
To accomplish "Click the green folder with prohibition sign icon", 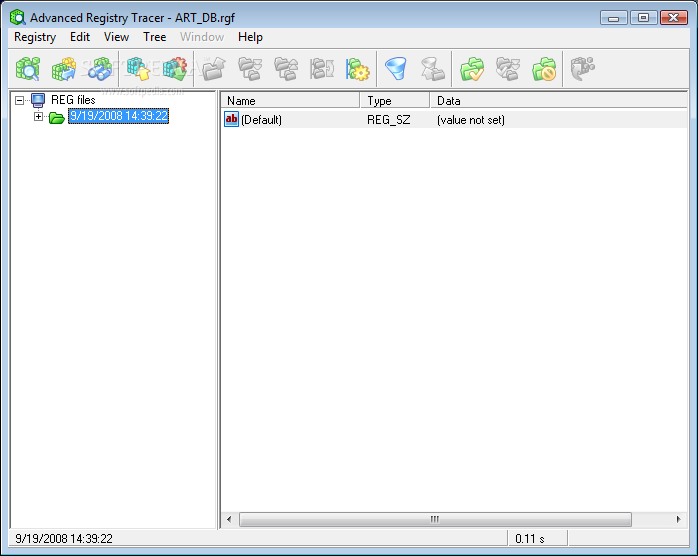I will click(x=544, y=69).
